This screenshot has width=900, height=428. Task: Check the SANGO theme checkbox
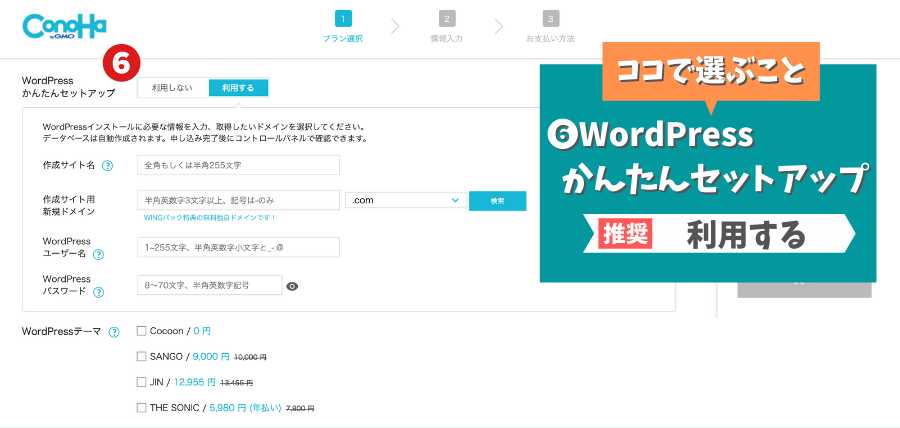141,356
